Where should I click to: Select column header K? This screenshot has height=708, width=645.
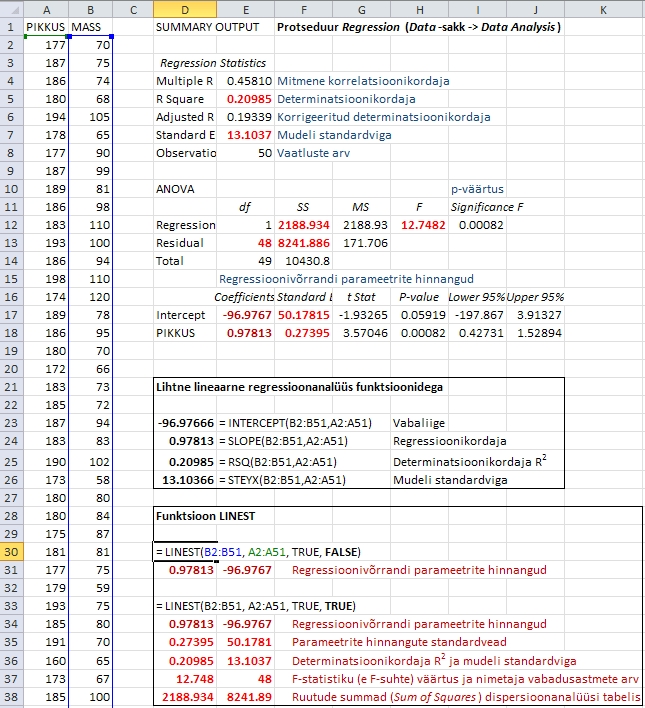[x=604, y=9]
